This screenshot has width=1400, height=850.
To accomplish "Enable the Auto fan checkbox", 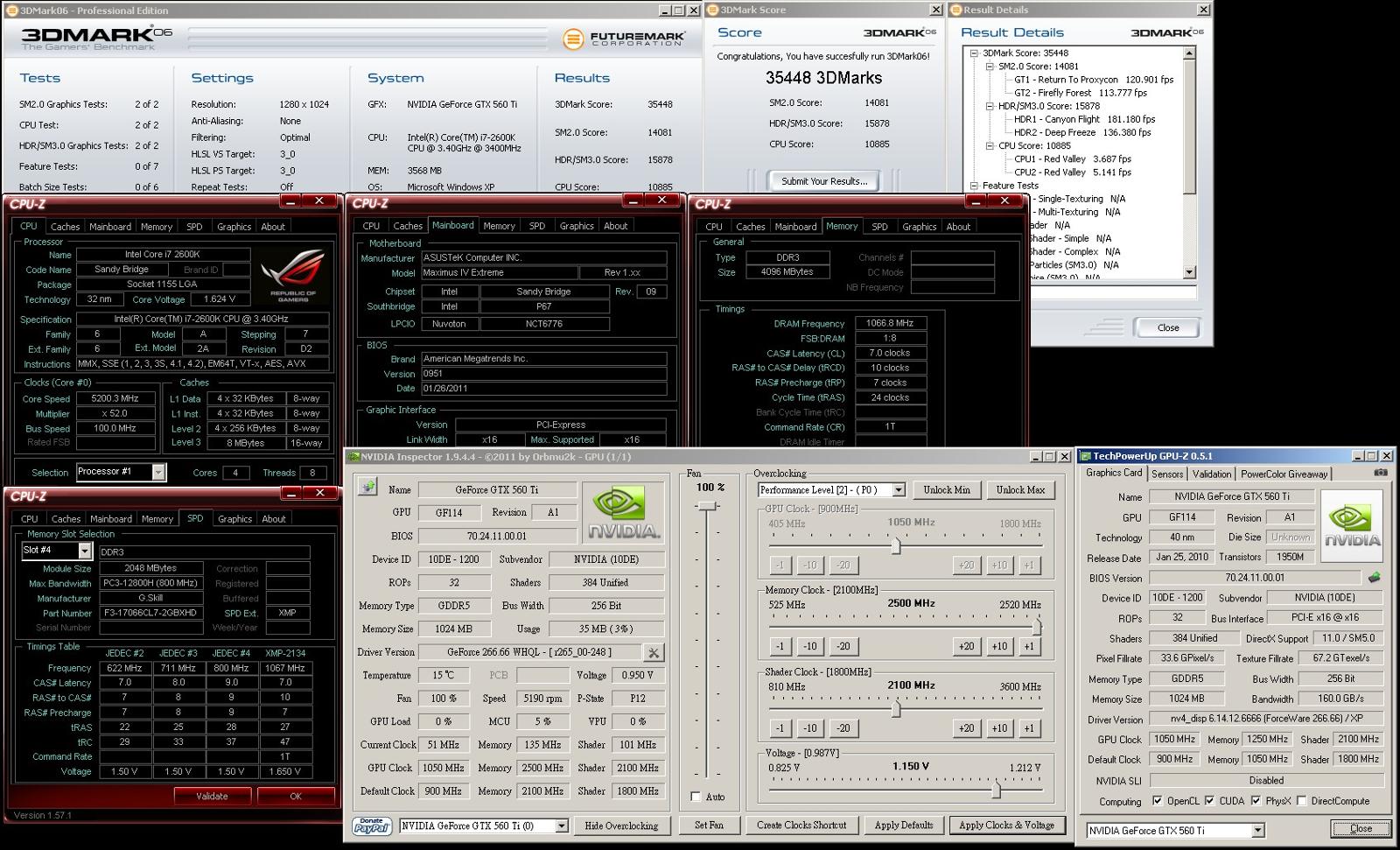I will coord(696,797).
